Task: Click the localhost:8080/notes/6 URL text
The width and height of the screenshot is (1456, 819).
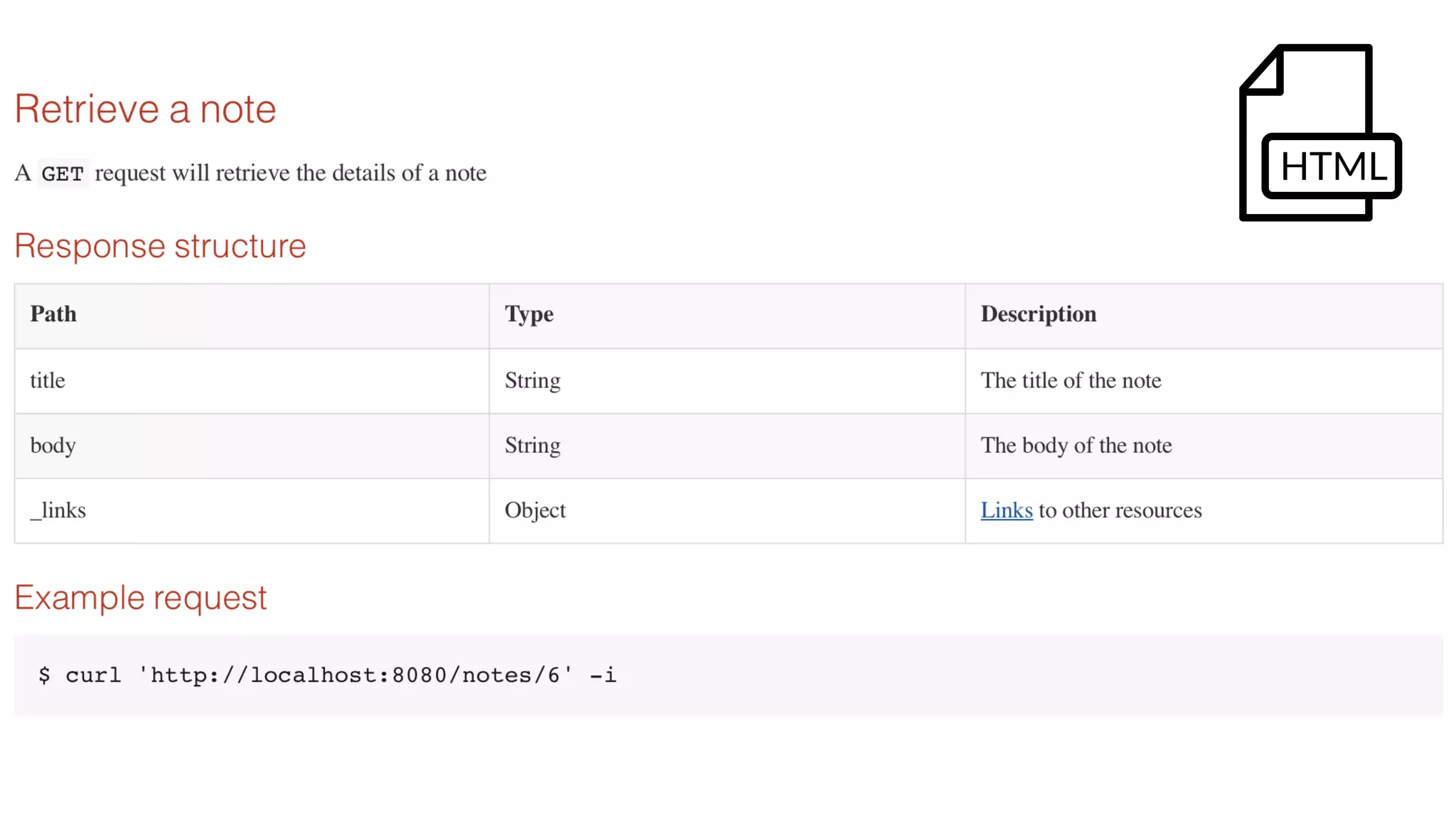Action: [x=355, y=675]
